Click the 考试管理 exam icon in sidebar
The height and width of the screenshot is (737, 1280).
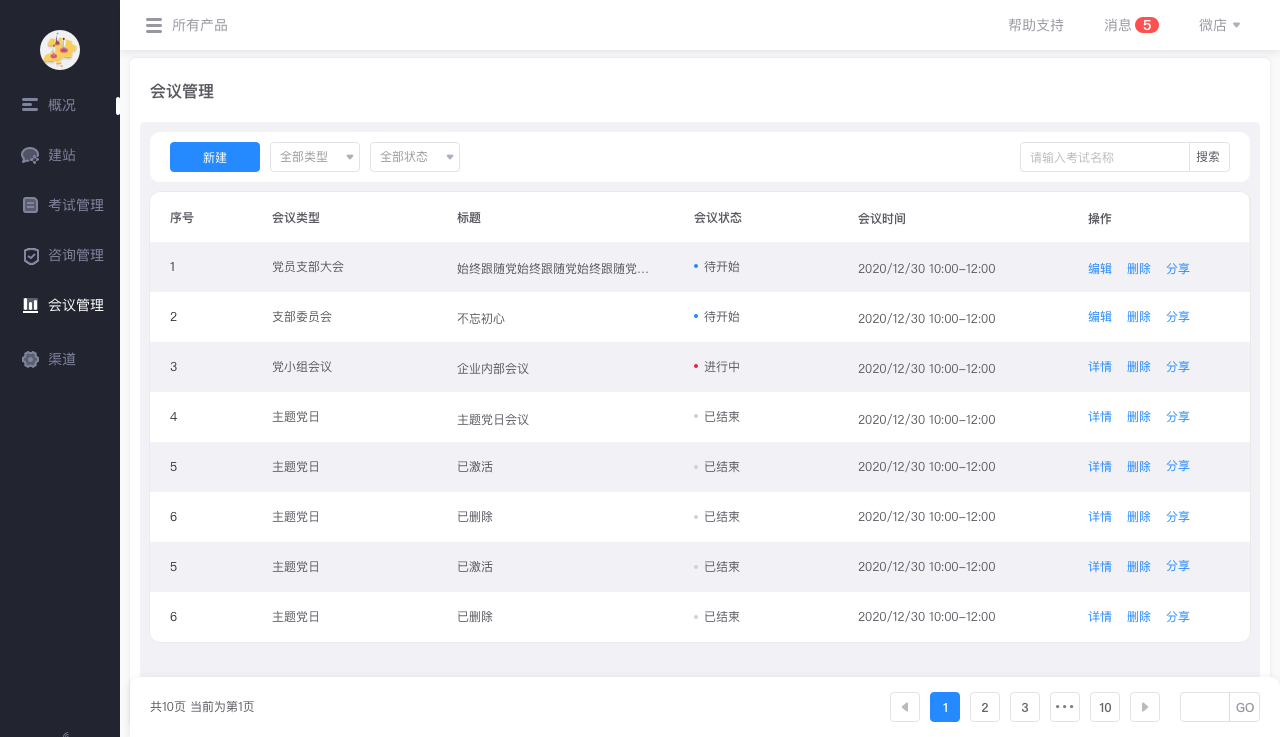[x=30, y=205]
